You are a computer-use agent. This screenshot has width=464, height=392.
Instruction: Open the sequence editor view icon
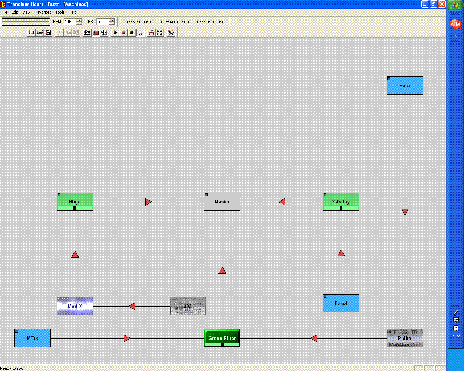click(x=104, y=33)
